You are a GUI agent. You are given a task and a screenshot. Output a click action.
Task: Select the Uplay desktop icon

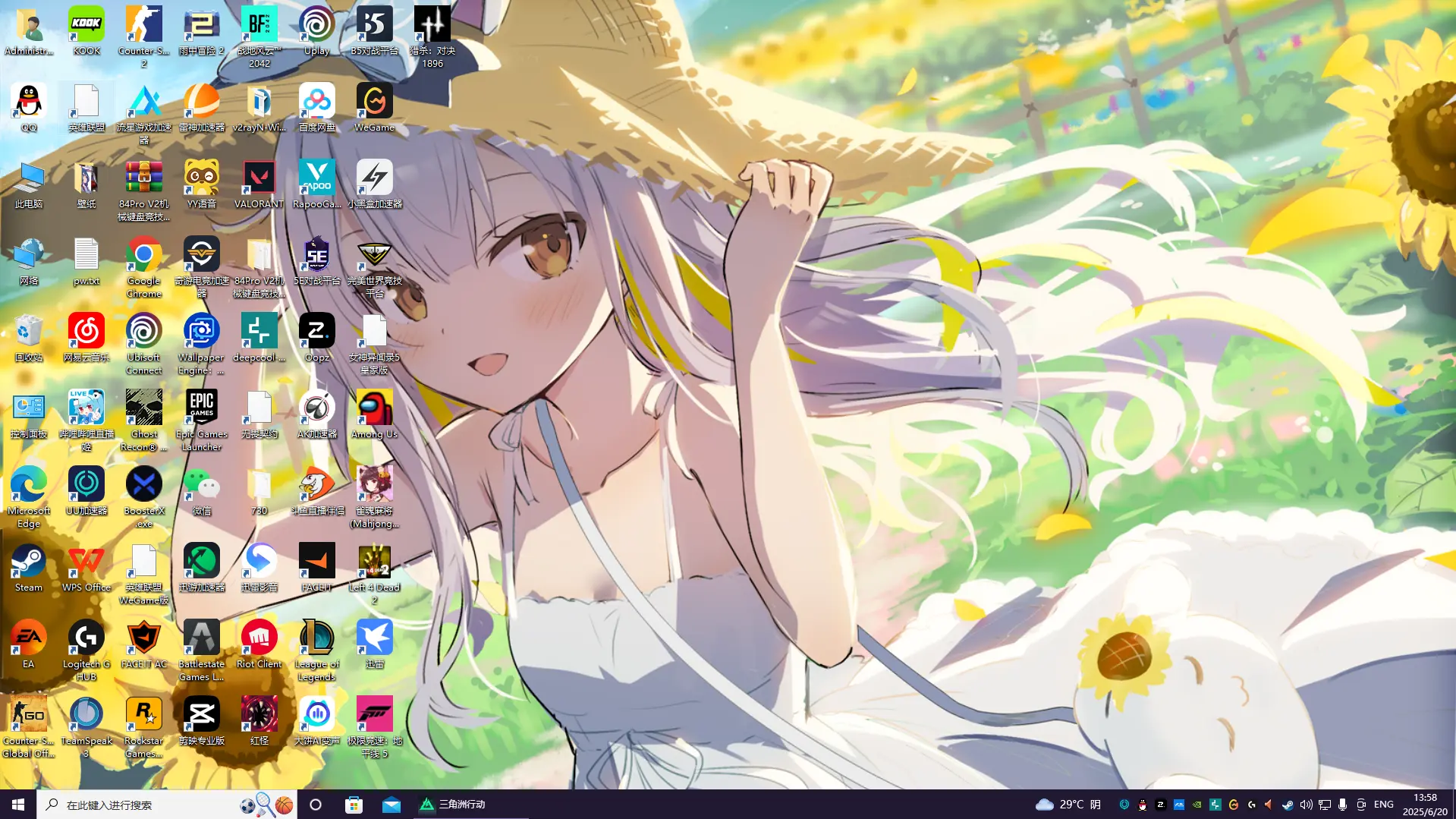coord(317,31)
